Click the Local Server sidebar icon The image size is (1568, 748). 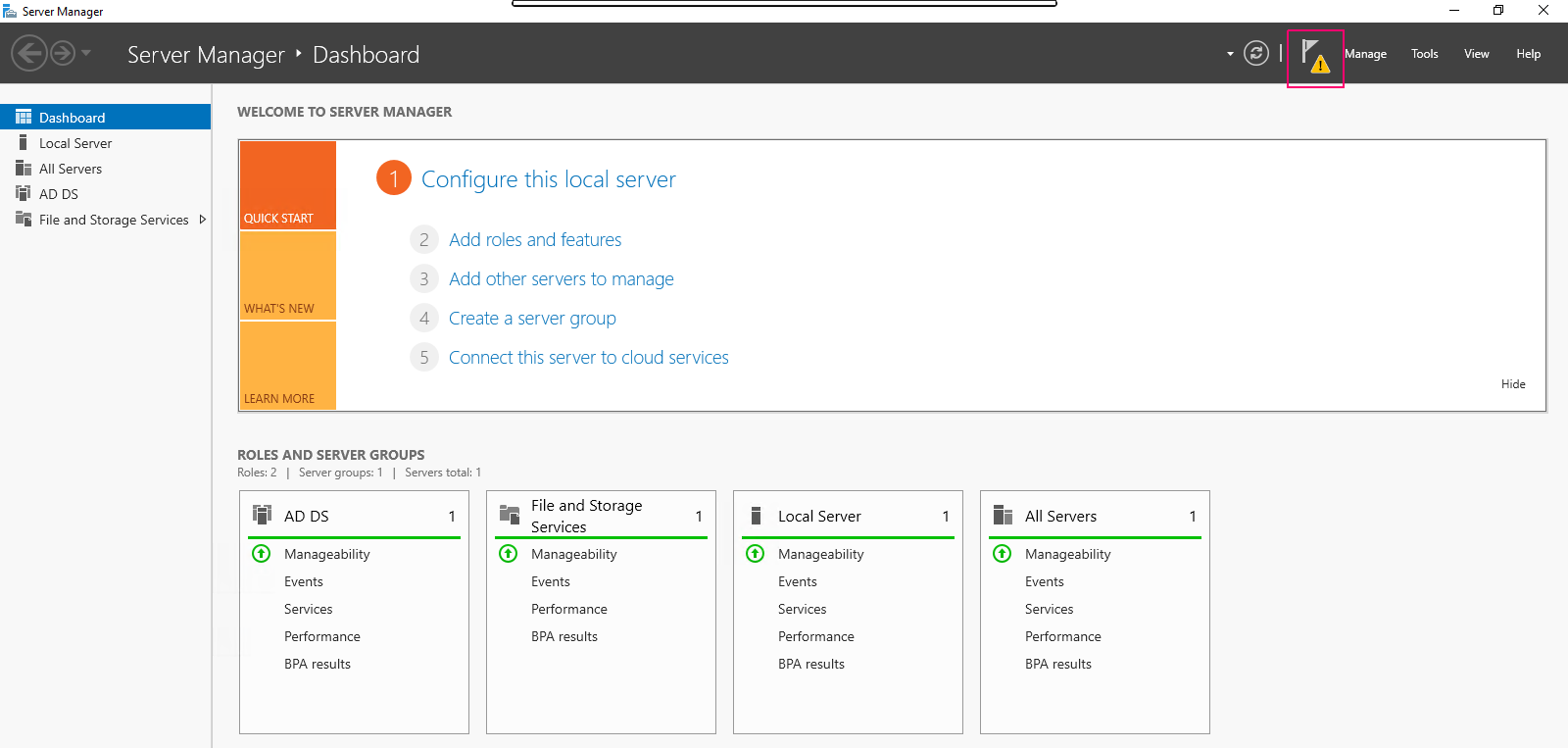24,142
